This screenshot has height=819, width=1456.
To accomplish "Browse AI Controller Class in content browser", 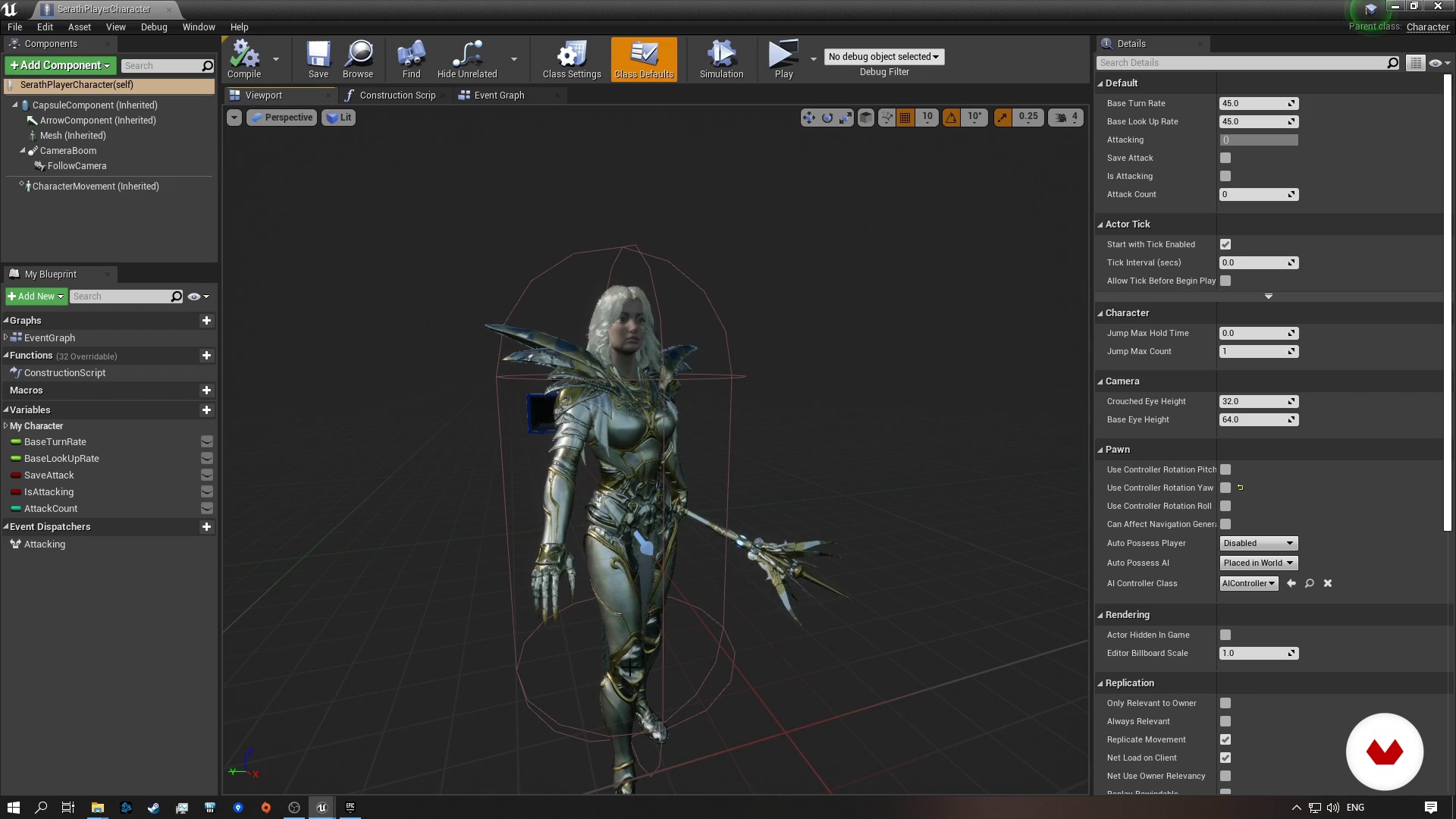I will (1310, 584).
